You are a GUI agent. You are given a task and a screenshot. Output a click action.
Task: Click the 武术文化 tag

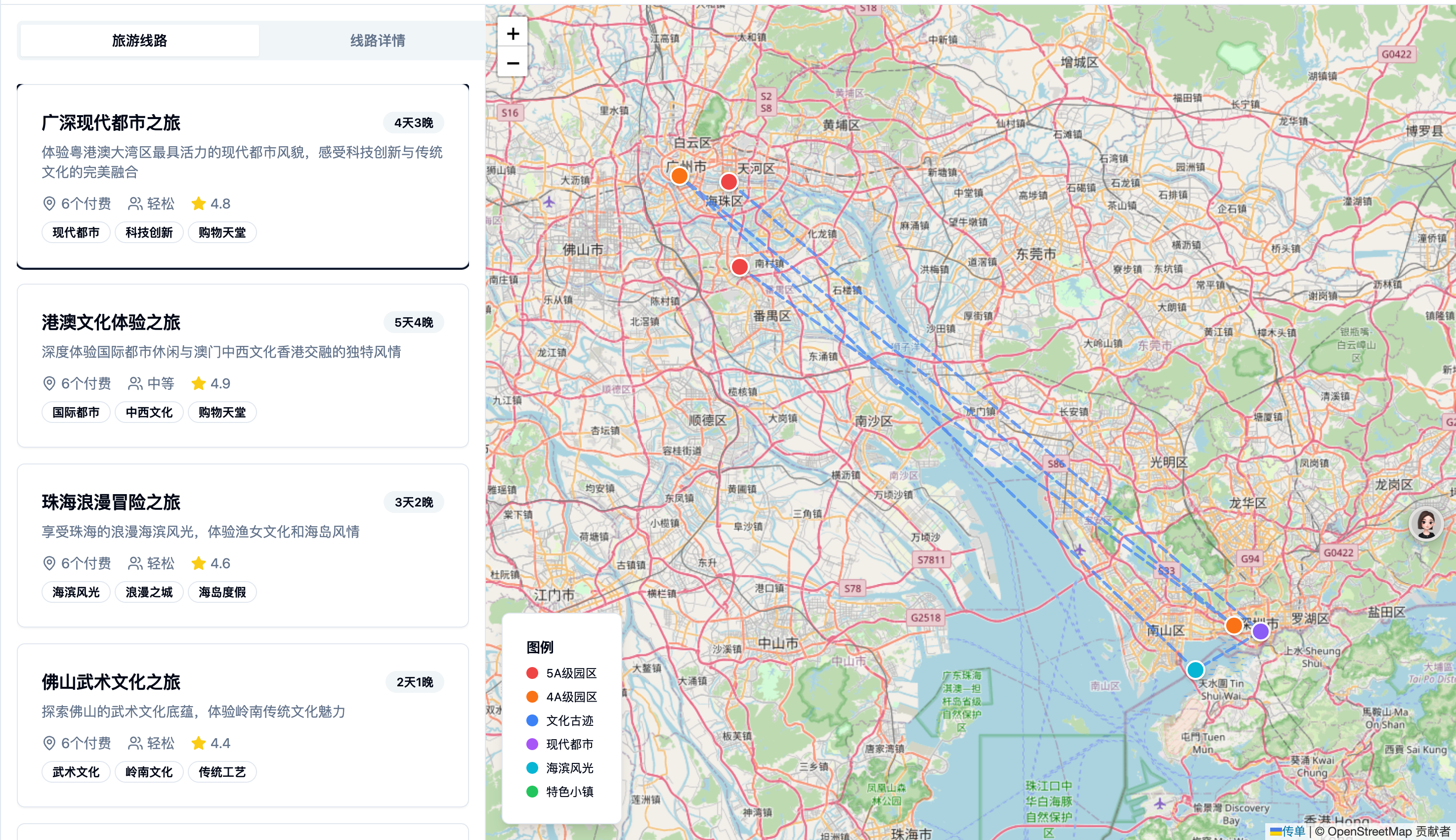(76, 772)
